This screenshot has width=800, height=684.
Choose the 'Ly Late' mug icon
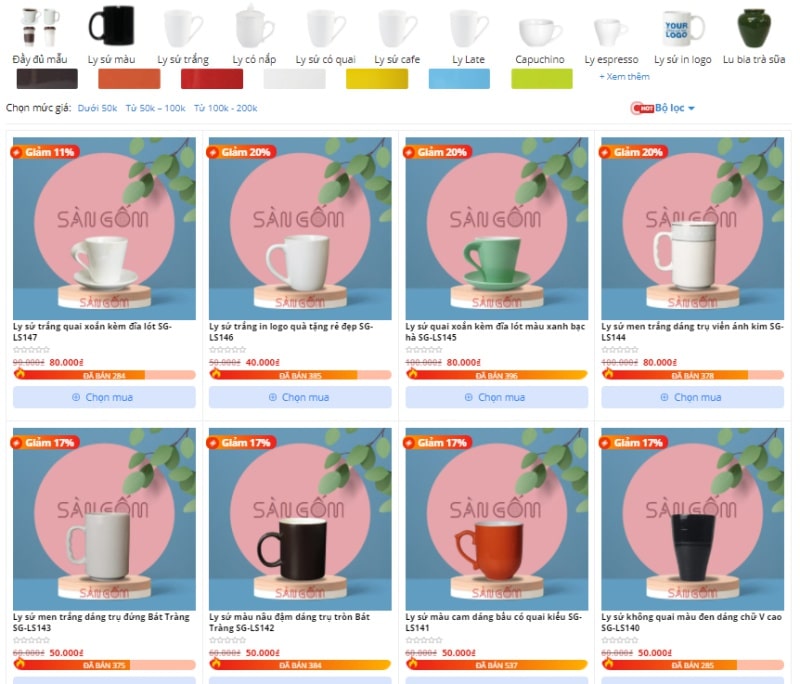pyautogui.click(x=468, y=28)
